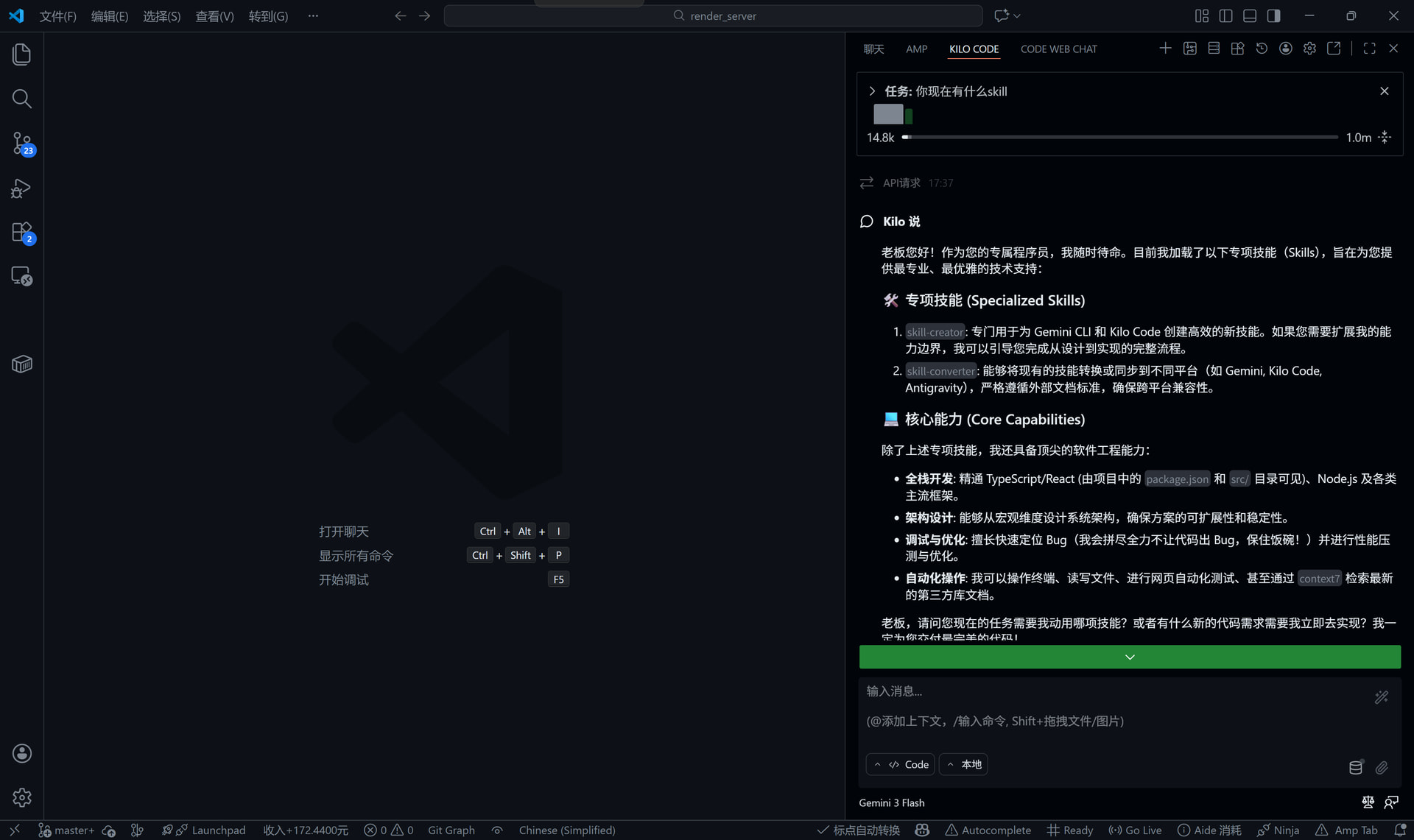The height and width of the screenshot is (840, 1414).
Task: Click the render_server command center search box
Action: coord(713,15)
